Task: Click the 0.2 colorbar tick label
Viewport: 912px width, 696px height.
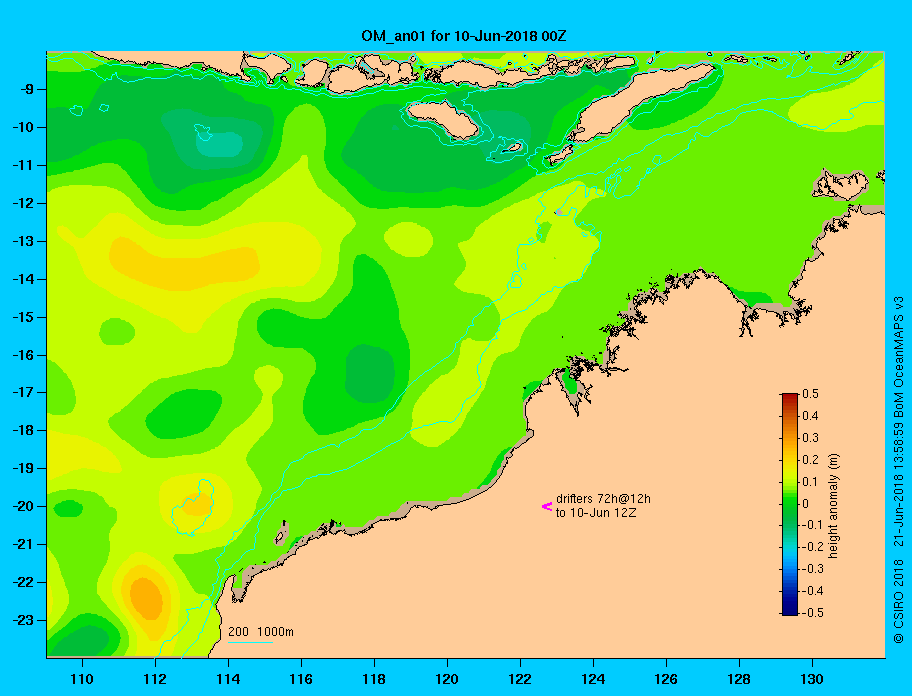Action: 810,460
